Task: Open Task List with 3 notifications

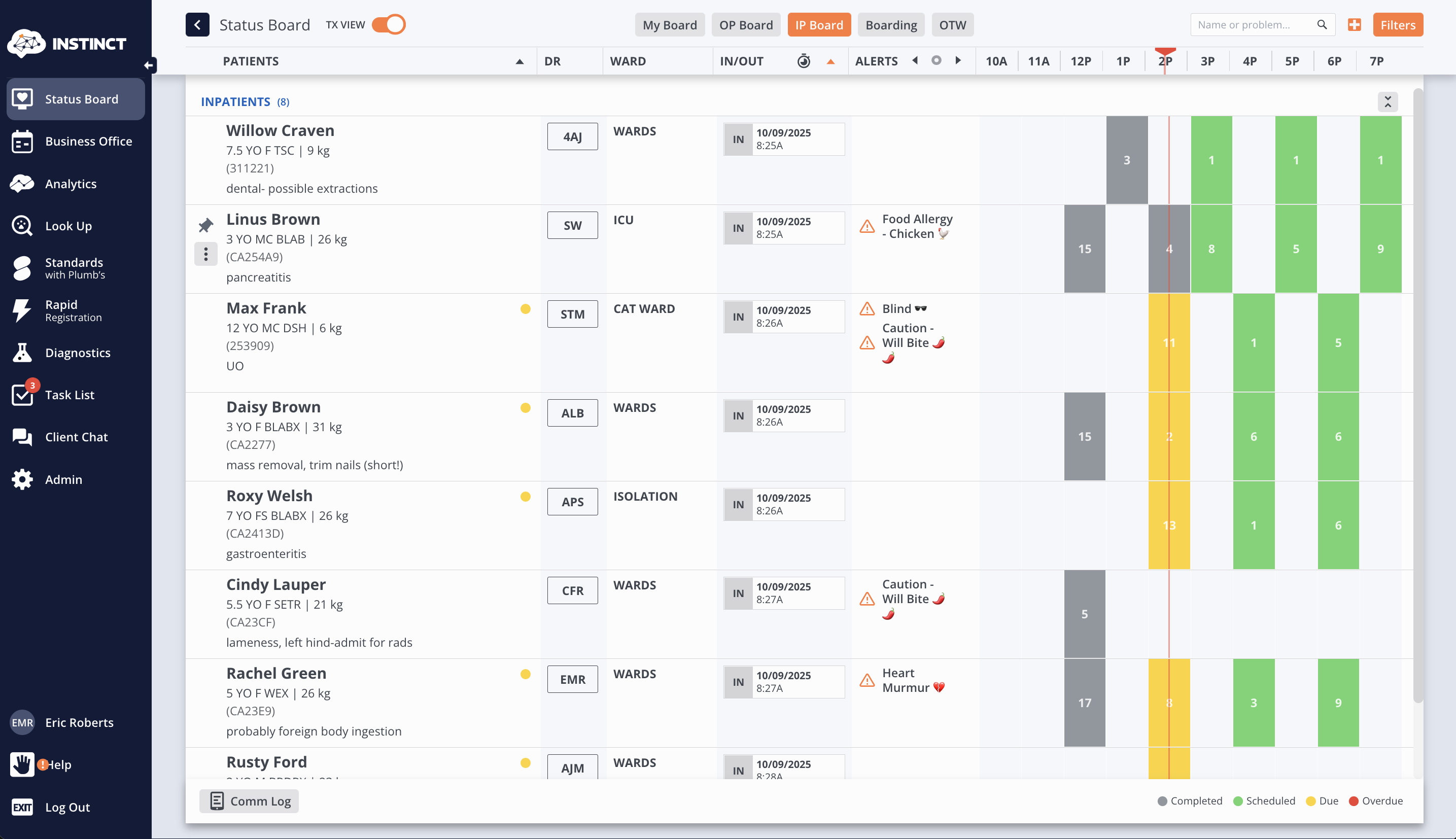Action: pyautogui.click(x=69, y=395)
